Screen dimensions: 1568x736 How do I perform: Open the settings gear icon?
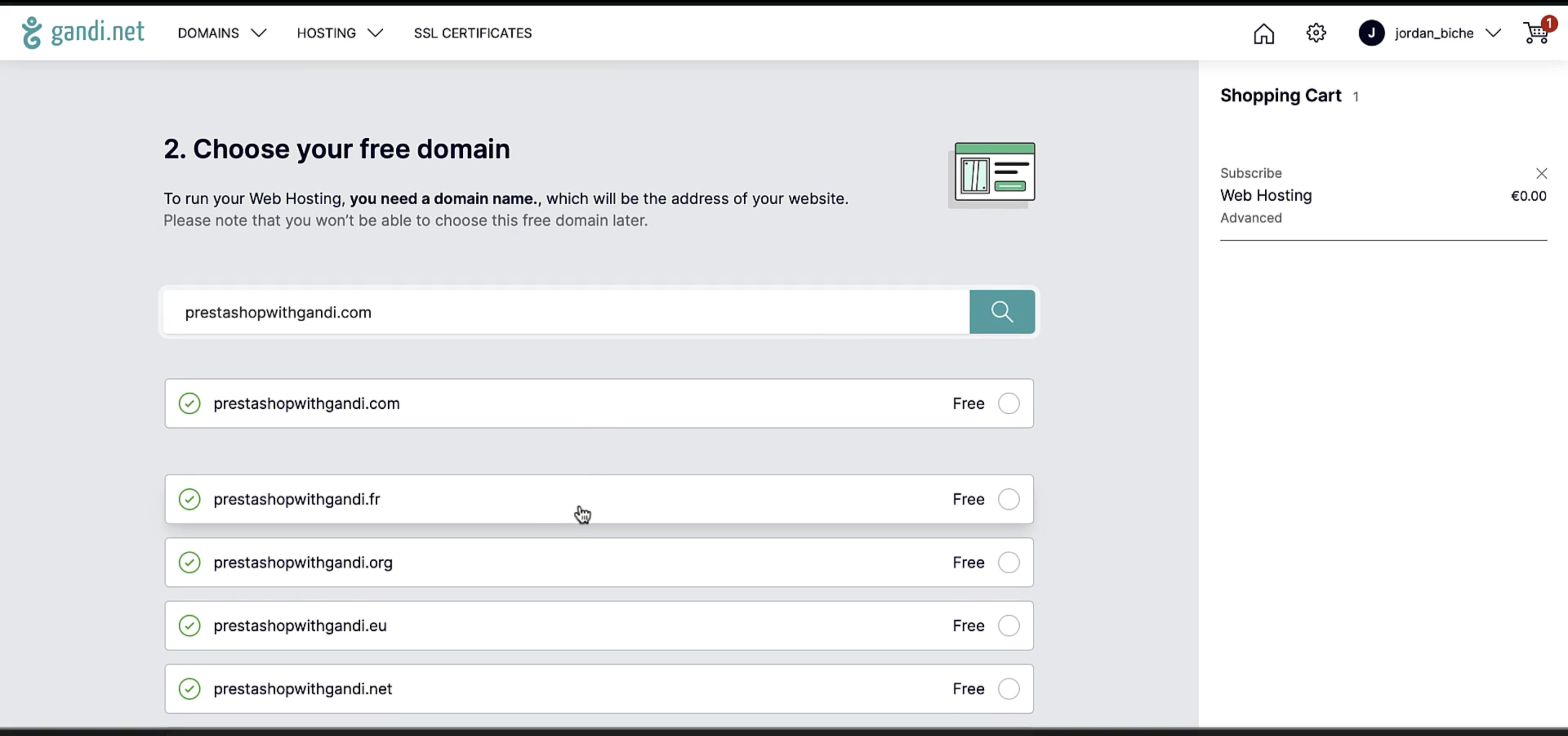1316,33
